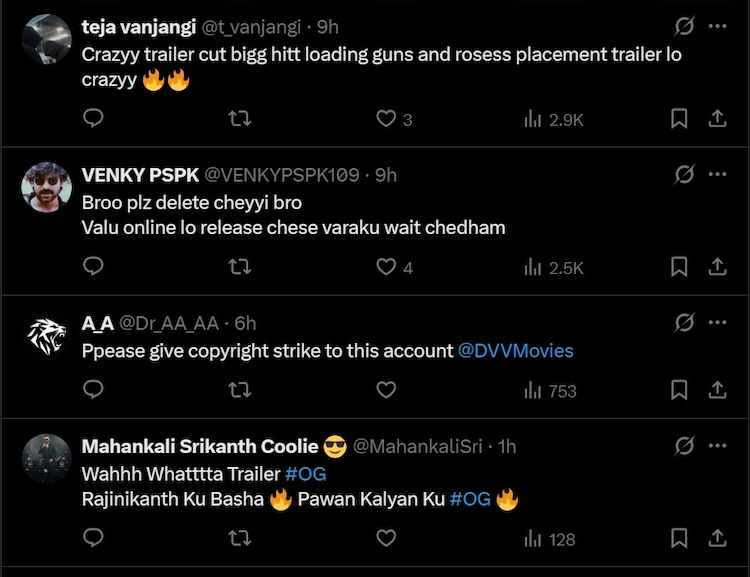Open Grok icon on teja vanjangi's tweet
Image resolution: width=750 pixels, height=577 pixels.
click(x=685, y=27)
